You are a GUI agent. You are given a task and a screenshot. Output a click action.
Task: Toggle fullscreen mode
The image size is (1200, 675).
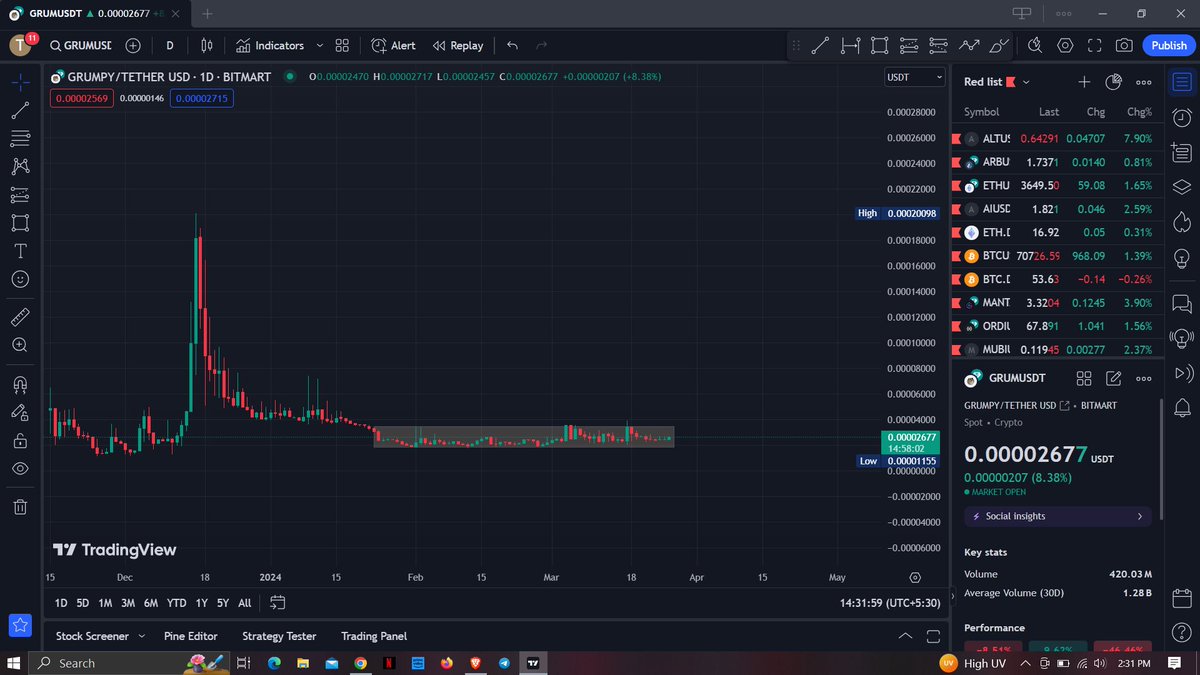click(1095, 46)
